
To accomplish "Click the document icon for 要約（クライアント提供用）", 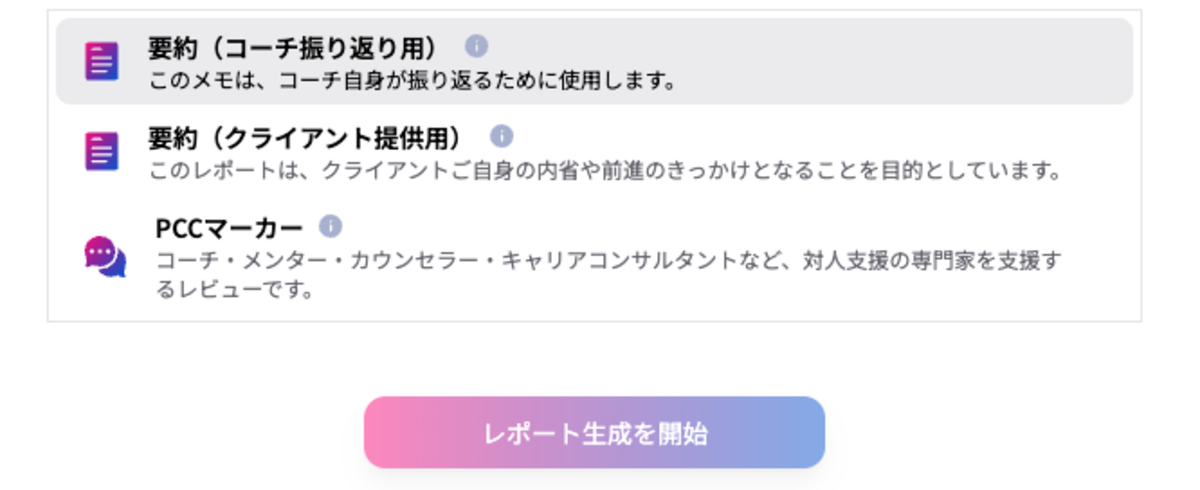I will (102, 151).
